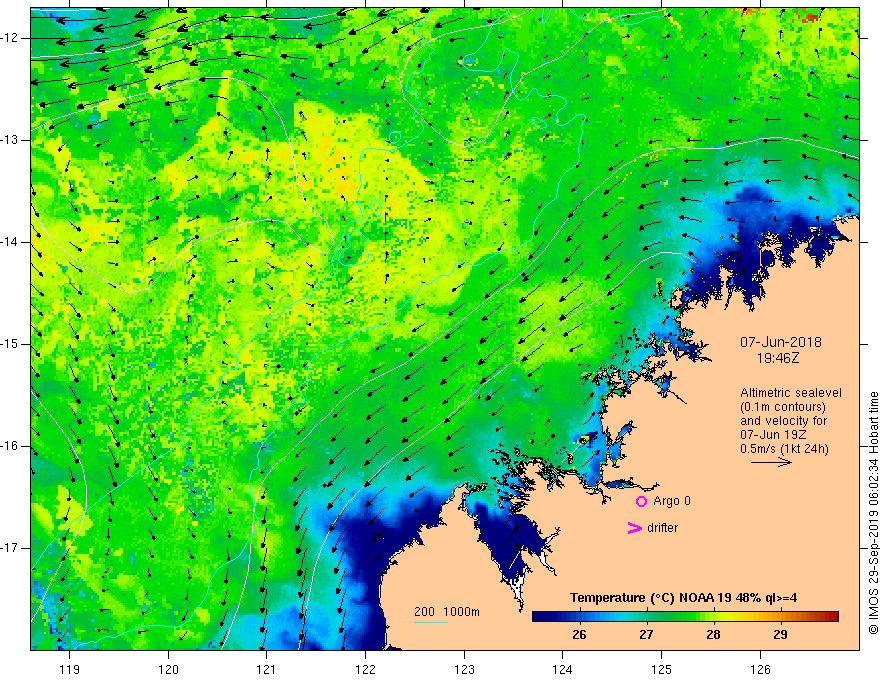This screenshot has width=880, height=680.
Task: Click longitude label 122 on bottom axis
Action: [x=365, y=669]
